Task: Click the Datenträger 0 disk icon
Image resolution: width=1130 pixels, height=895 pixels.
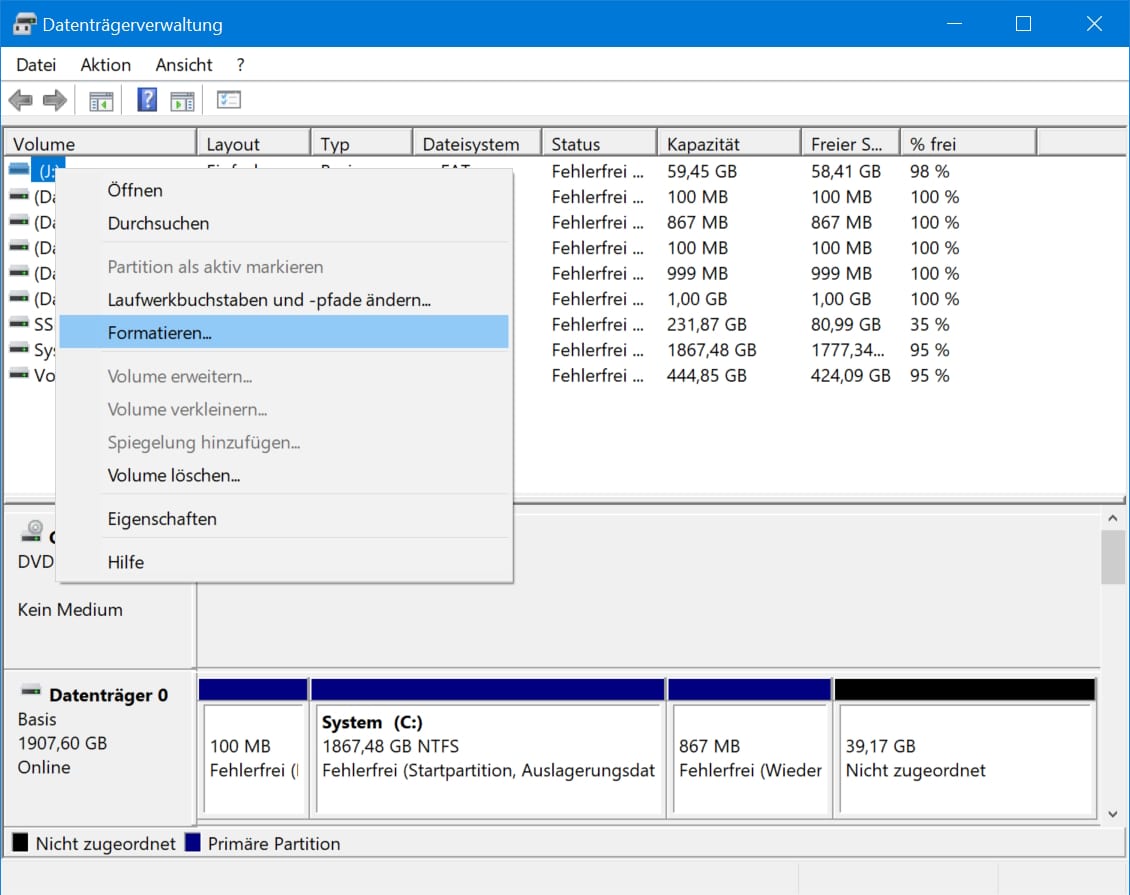Action: (x=31, y=692)
